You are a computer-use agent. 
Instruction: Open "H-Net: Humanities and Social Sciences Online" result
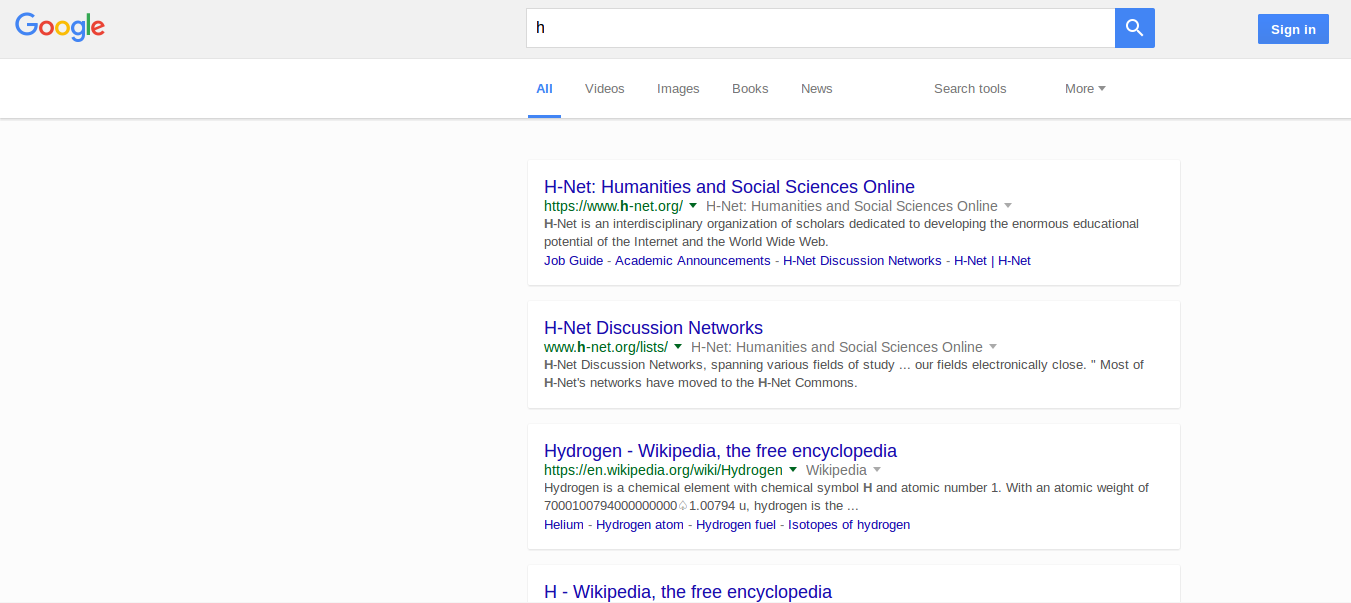click(729, 187)
